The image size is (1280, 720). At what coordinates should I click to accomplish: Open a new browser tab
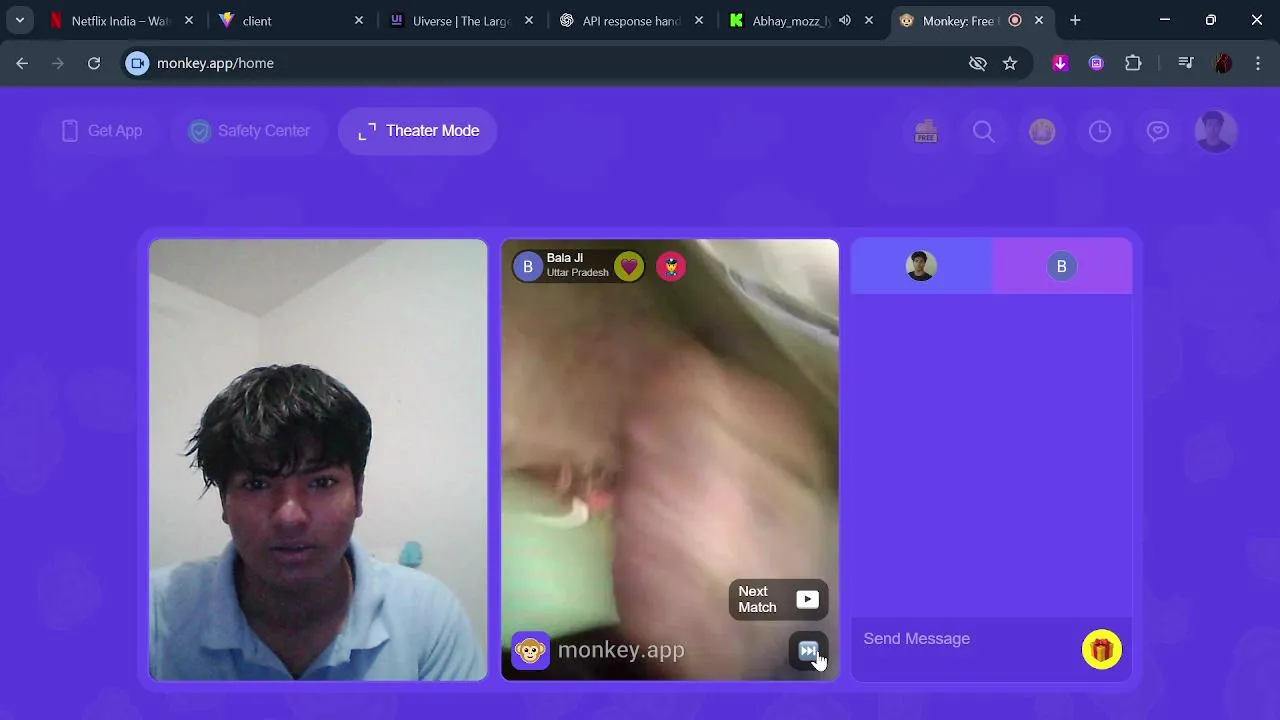click(x=1075, y=20)
